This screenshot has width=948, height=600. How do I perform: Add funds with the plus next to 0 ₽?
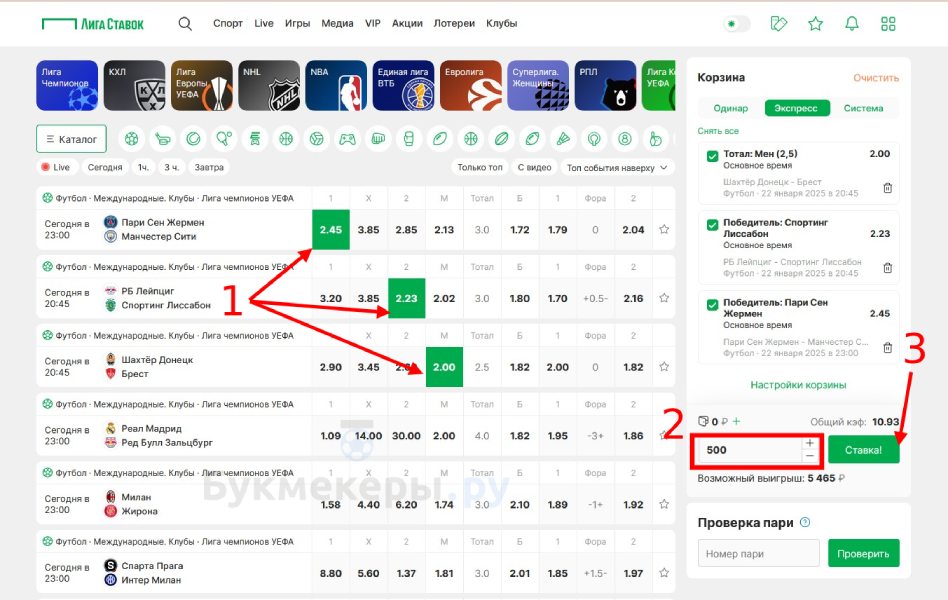[x=736, y=422]
